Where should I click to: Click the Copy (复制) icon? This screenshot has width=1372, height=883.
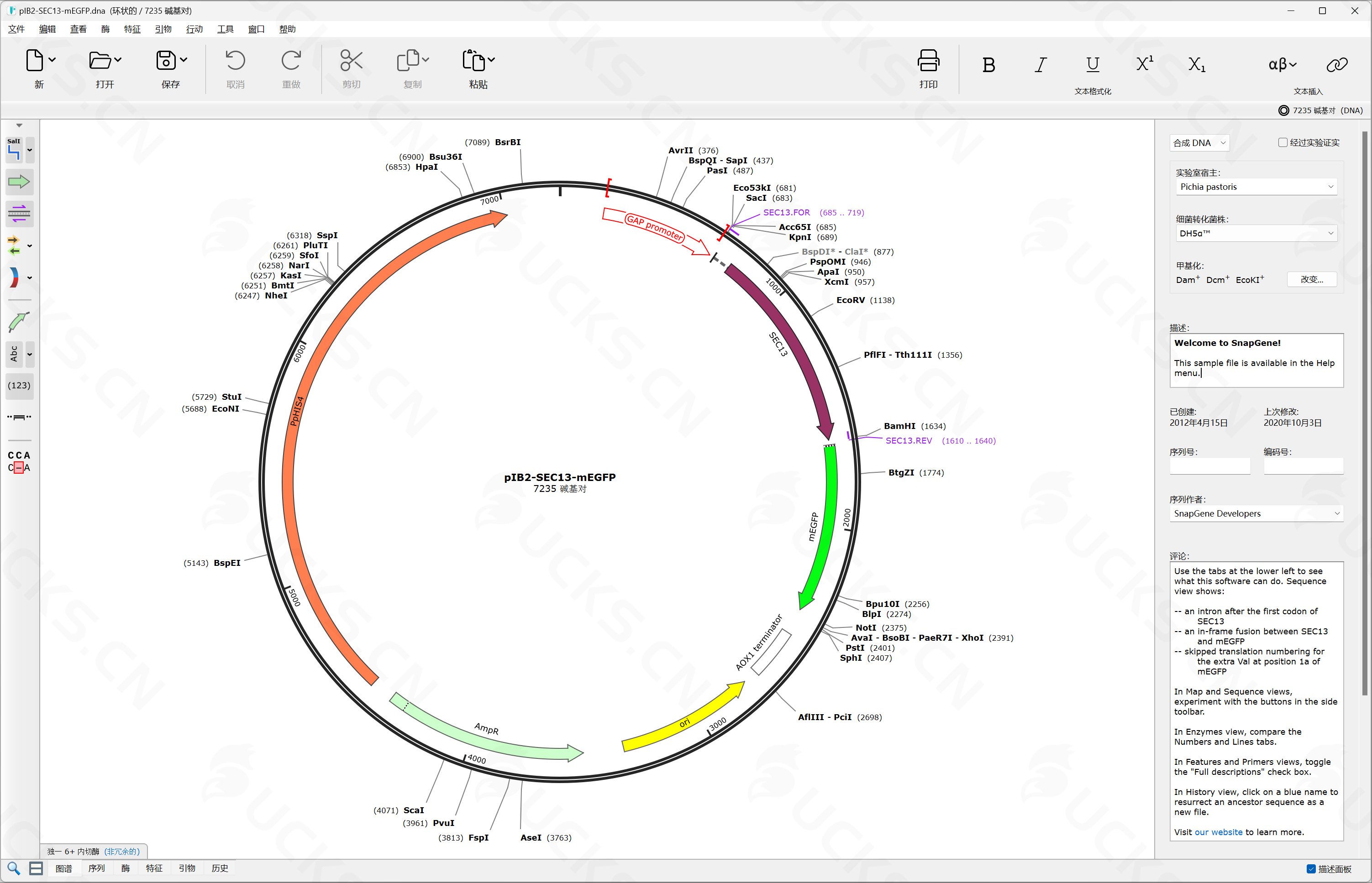(408, 60)
